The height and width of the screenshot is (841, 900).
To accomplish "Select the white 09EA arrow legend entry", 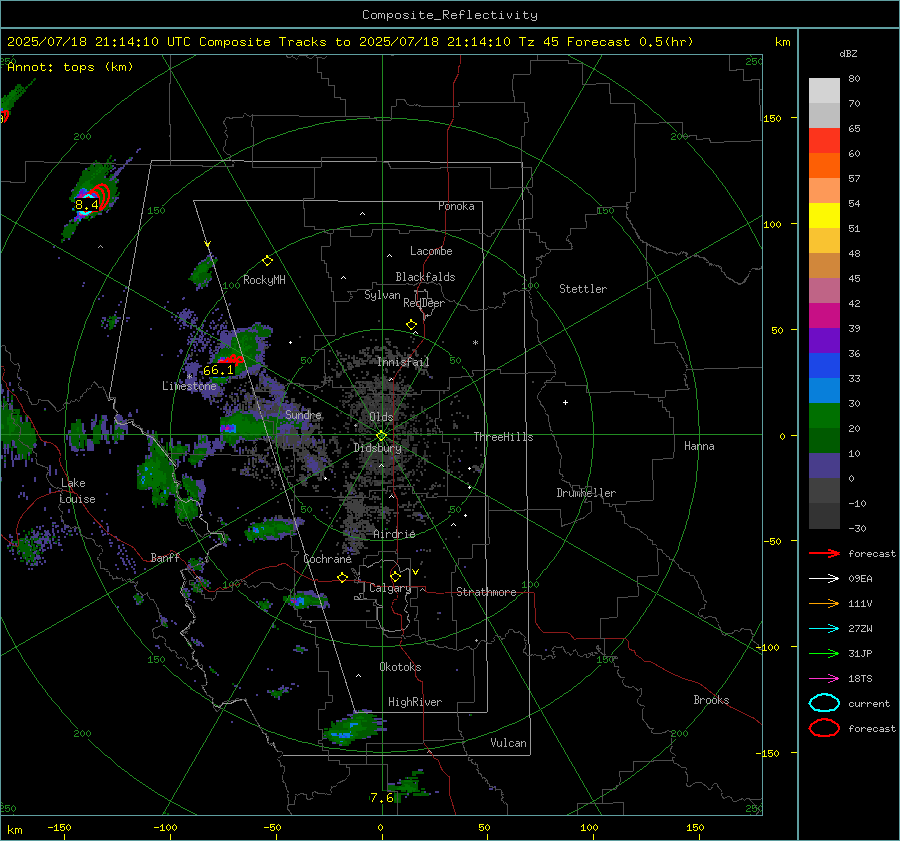I will click(824, 579).
